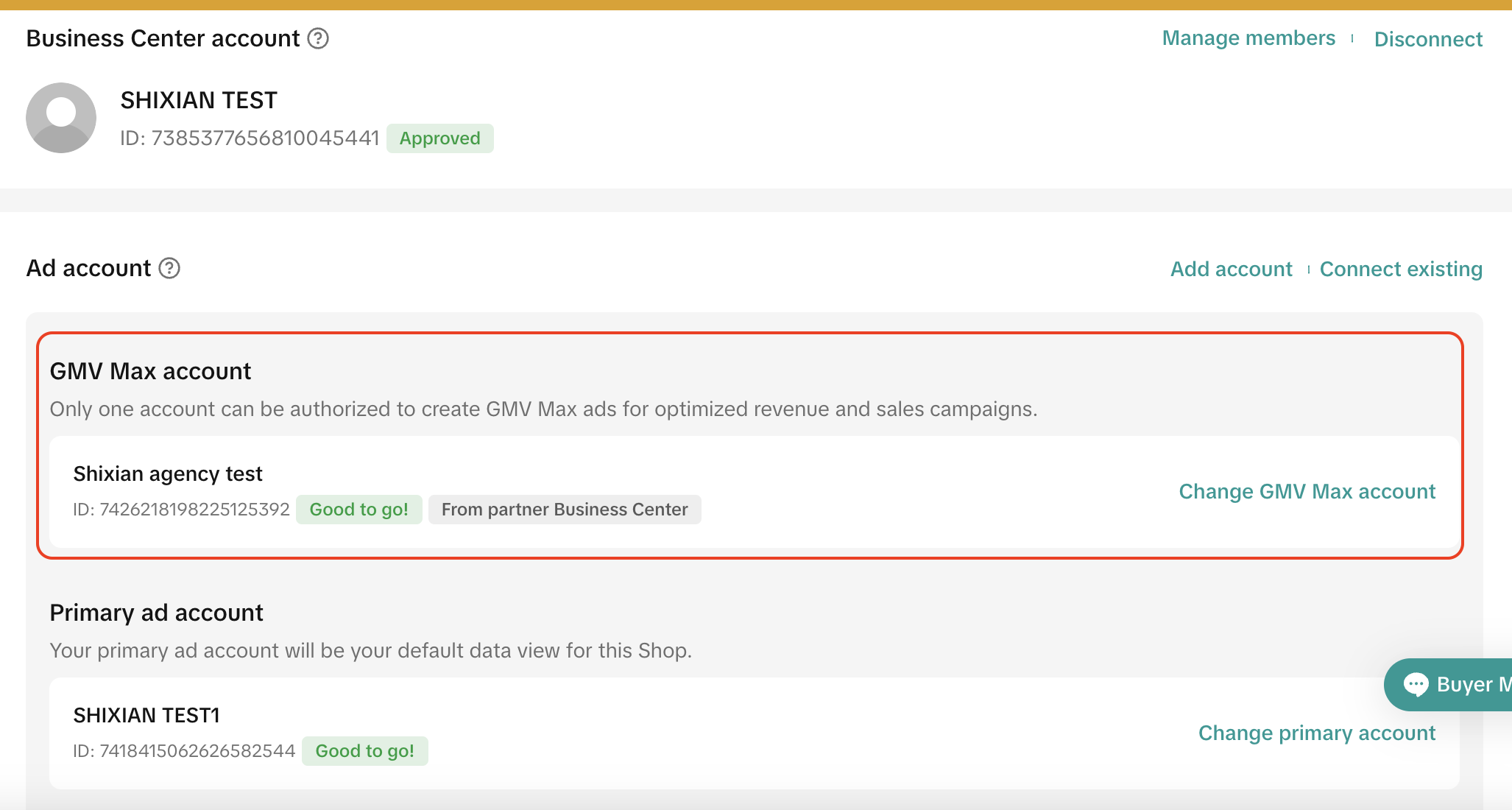Click Connect existing link
The height and width of the screenshot is (810, 1512).
pos(1401,269)
